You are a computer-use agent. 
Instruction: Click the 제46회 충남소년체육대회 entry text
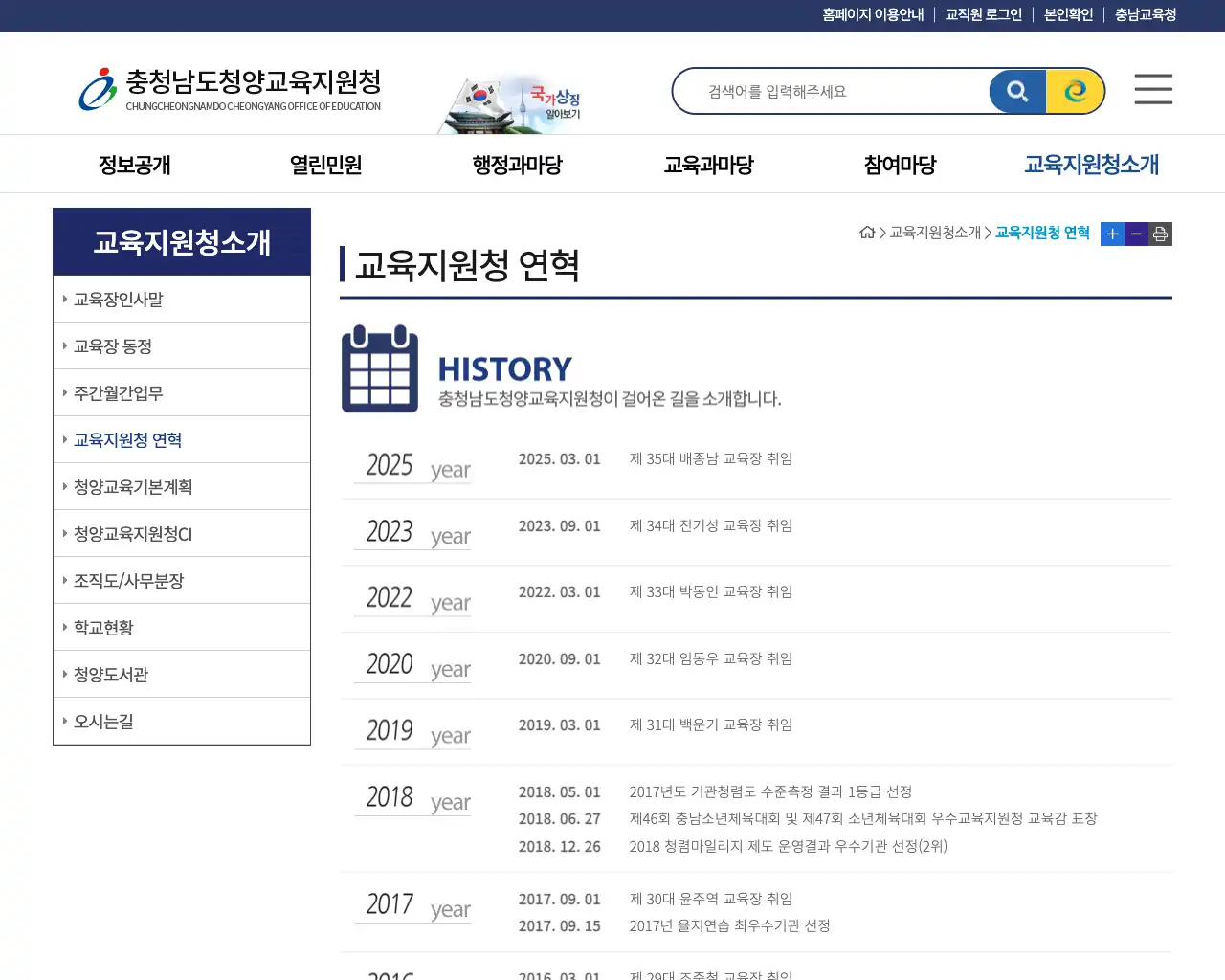click(863, 819)
